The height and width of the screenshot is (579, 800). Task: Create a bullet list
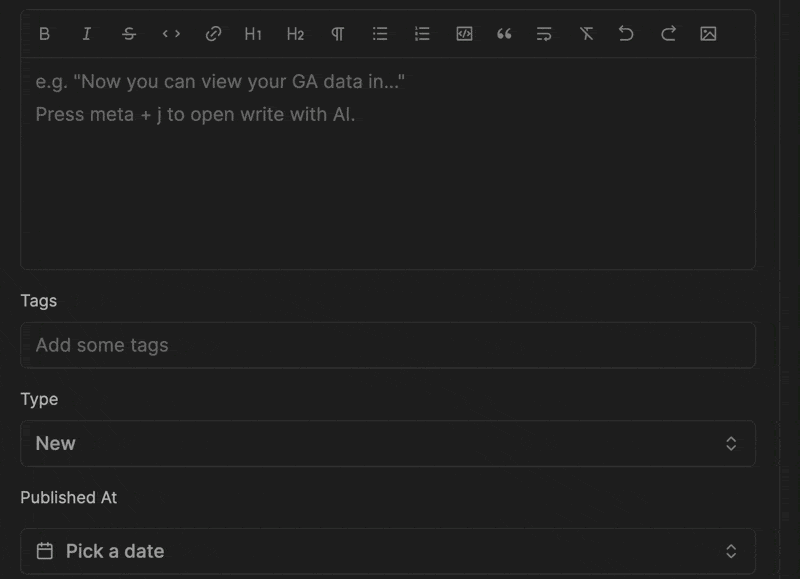point(380,34)
